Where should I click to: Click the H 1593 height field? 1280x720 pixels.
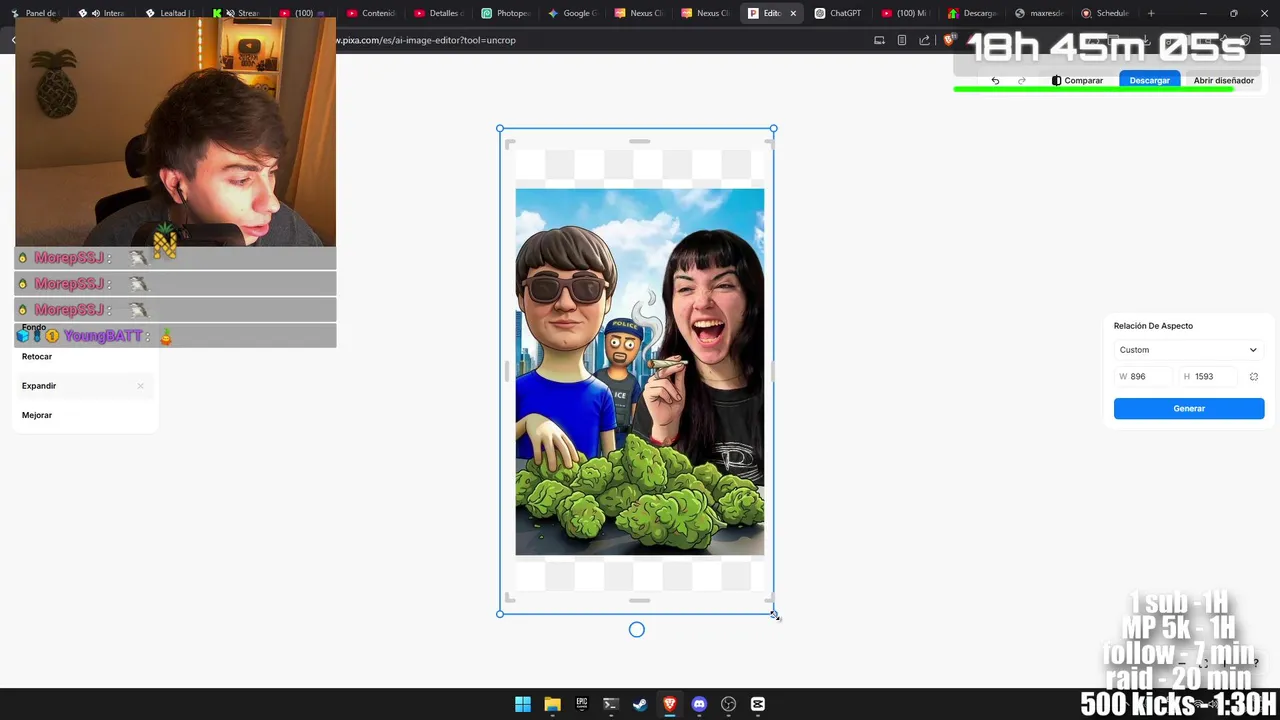(1209, 377)
